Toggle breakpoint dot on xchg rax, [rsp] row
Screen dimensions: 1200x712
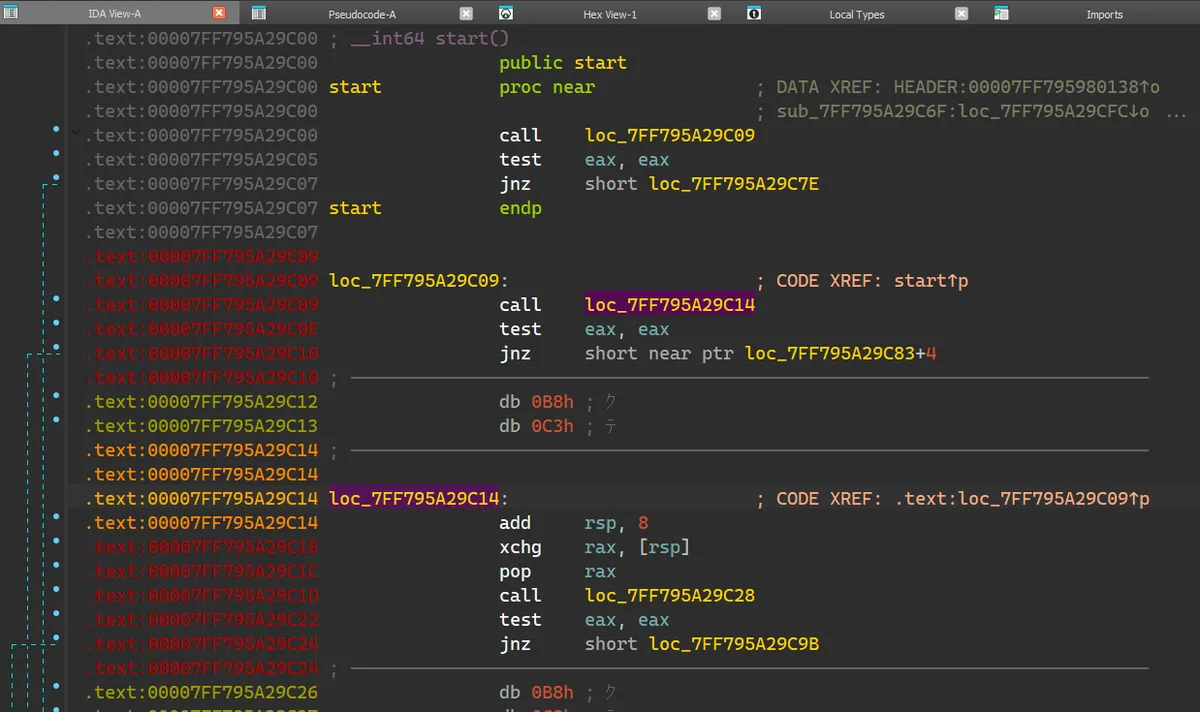point(56,541)
